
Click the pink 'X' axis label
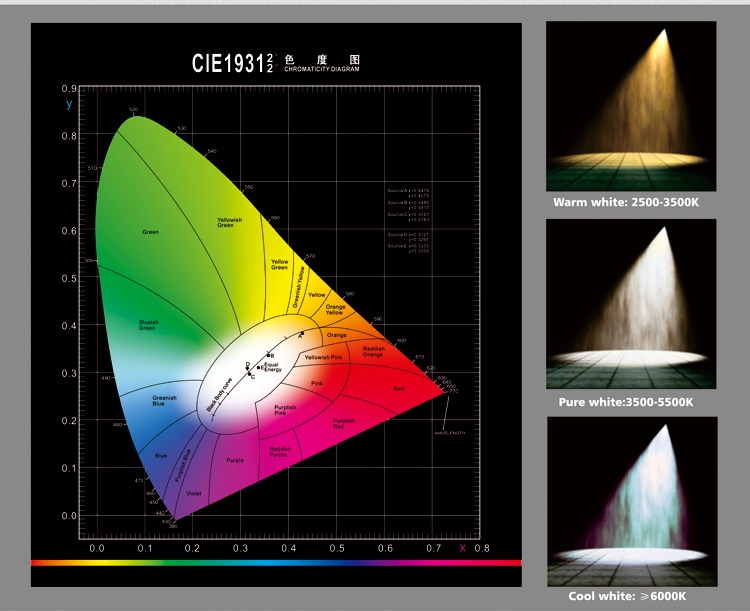(462, 548)
